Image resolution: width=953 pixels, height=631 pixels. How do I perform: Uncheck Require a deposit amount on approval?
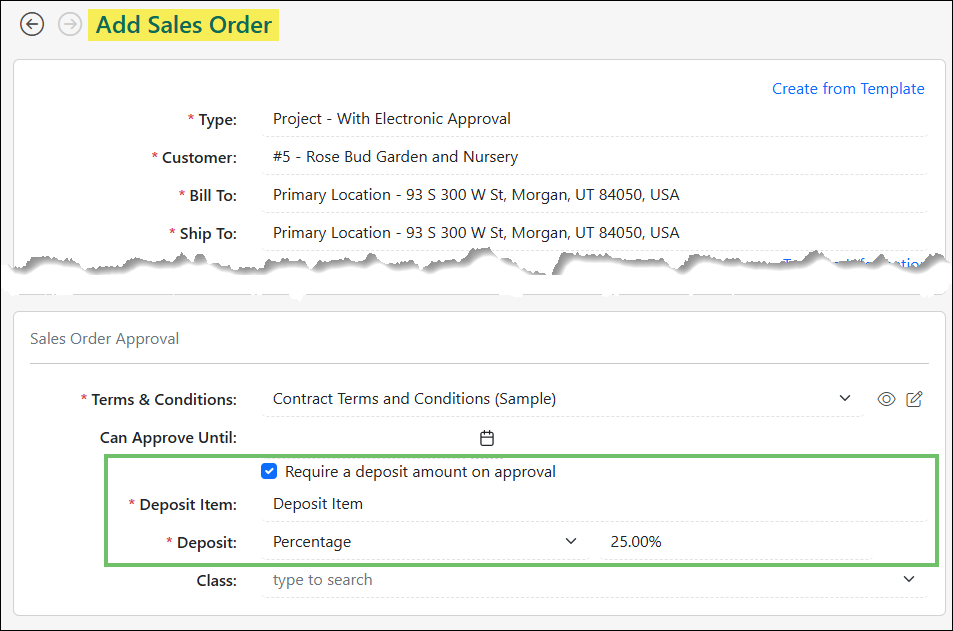[269, 471]
